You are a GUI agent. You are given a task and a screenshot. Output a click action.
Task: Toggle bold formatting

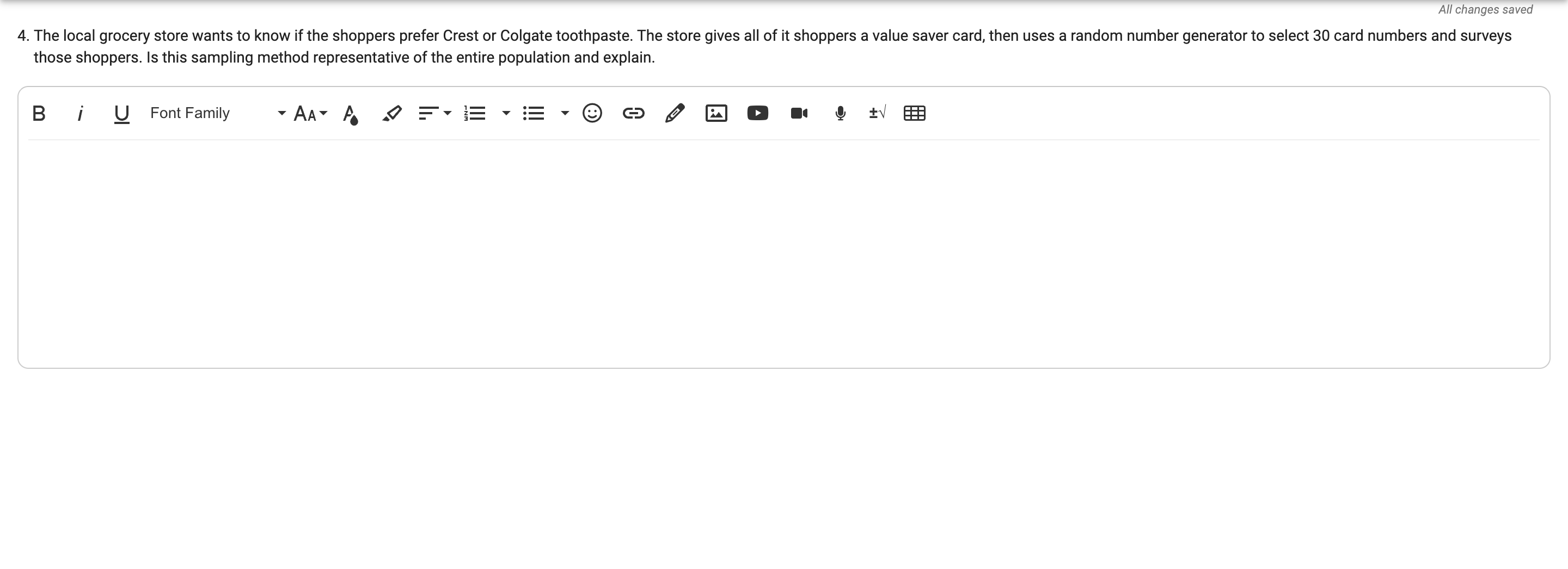38,113
